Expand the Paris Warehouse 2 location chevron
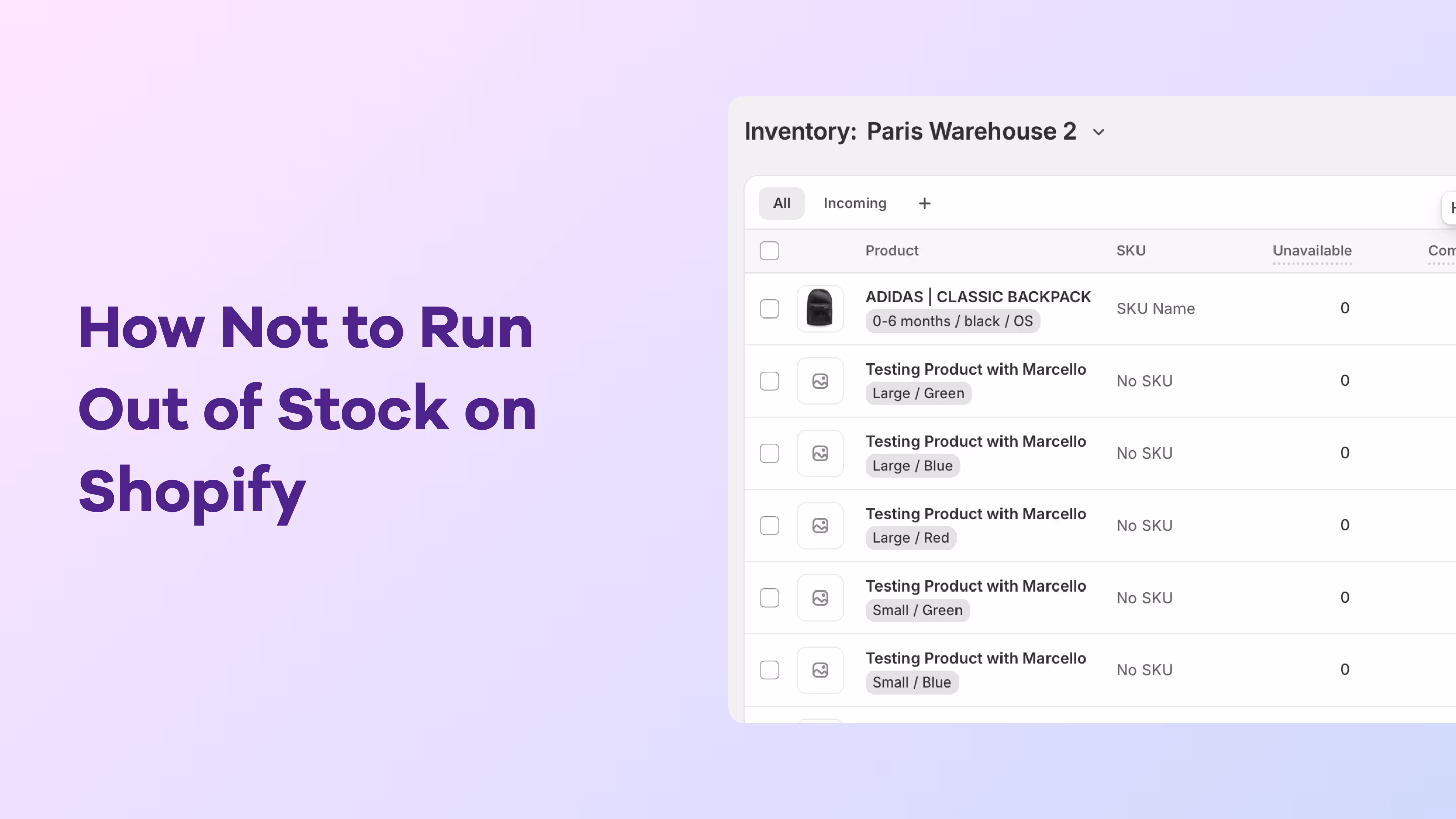This screenshot has width=1456, height=819. (1098, 132)
